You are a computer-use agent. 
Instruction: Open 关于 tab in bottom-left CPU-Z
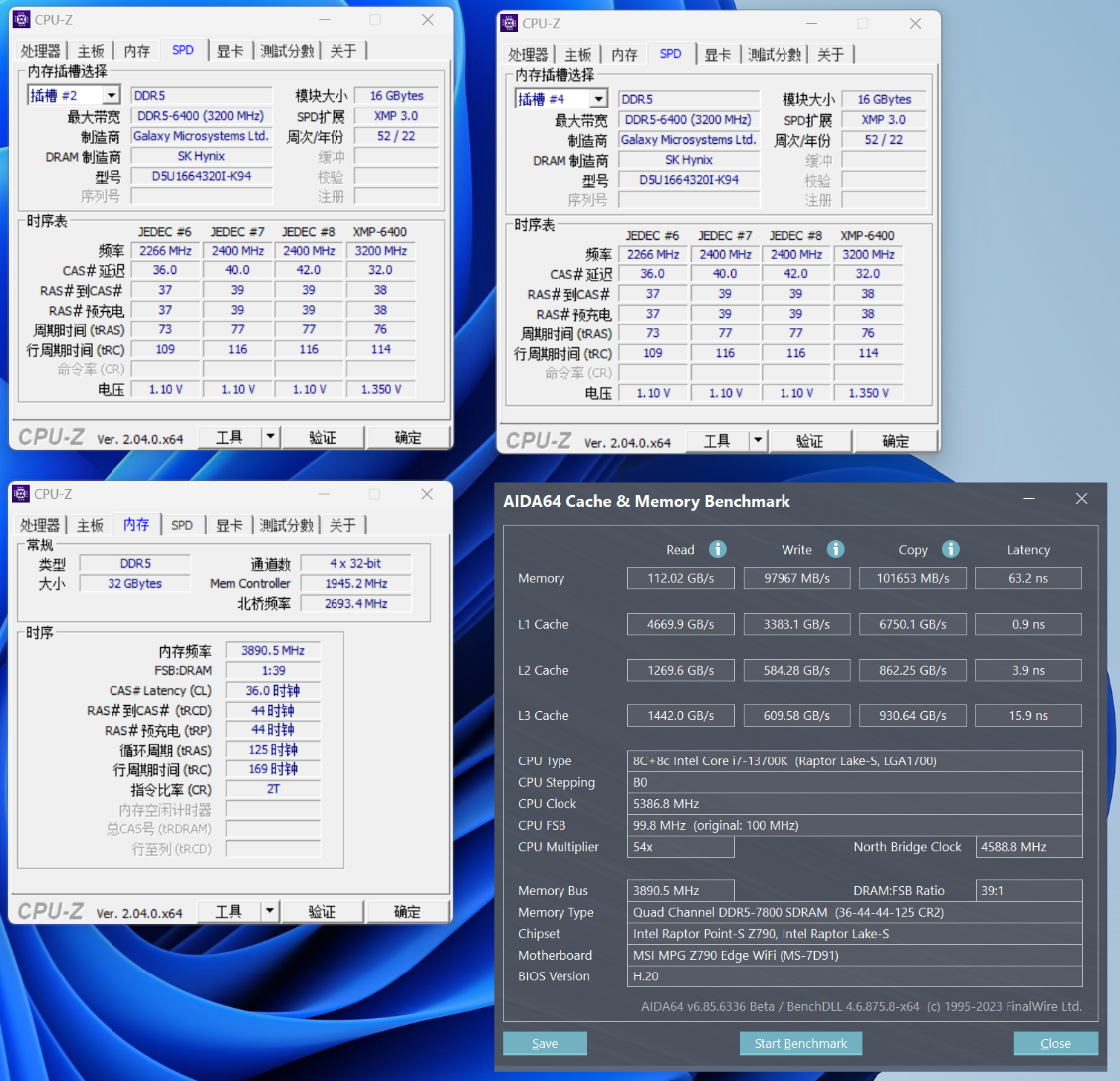pos(342,525)
